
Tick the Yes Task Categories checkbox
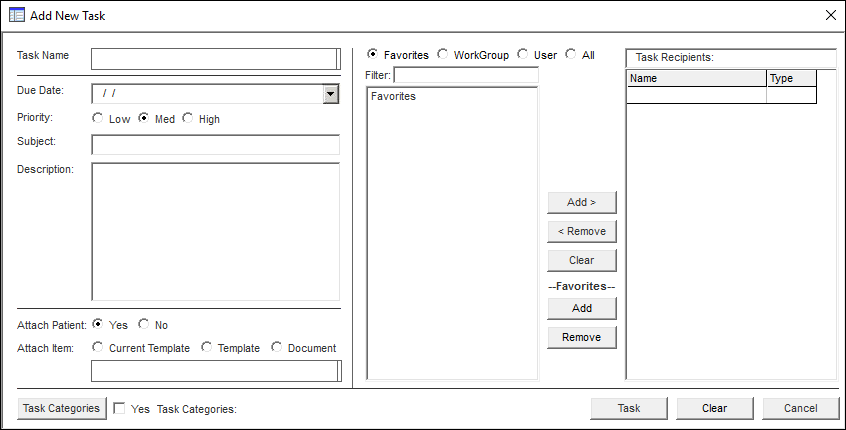[119, 408]
